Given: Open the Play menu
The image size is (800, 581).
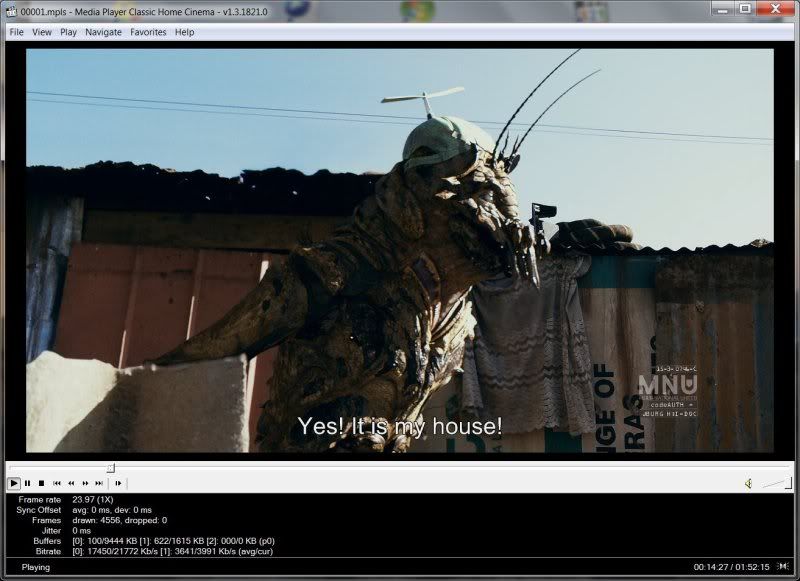Looking at the screenshot, I should coord(68,32).
